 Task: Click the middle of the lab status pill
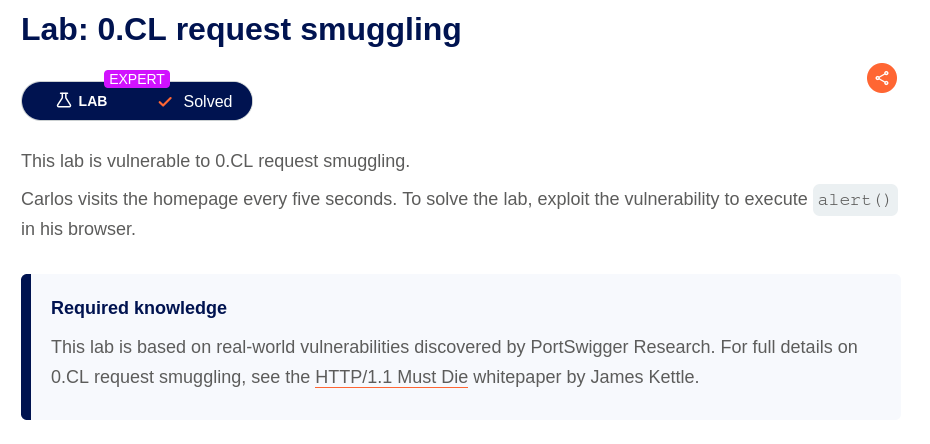coord(137,101)
